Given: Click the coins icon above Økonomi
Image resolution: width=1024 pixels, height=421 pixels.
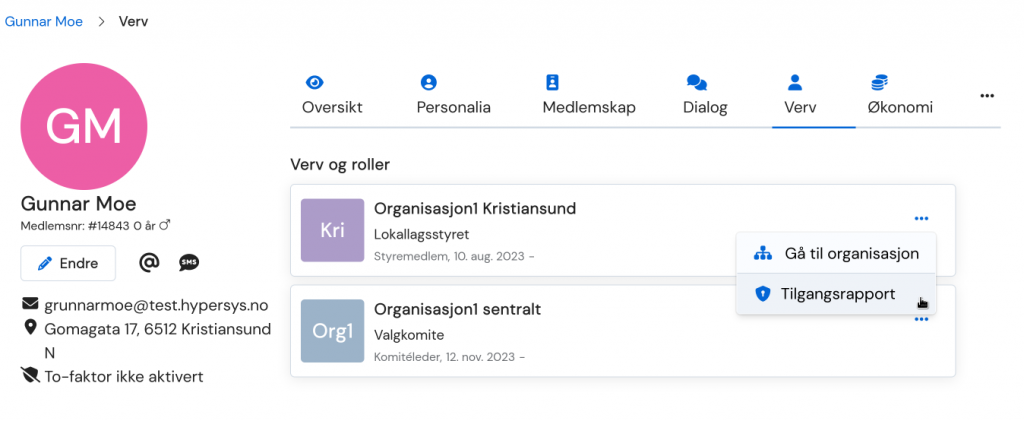Looking at the screenshot, I should (879, 82).
